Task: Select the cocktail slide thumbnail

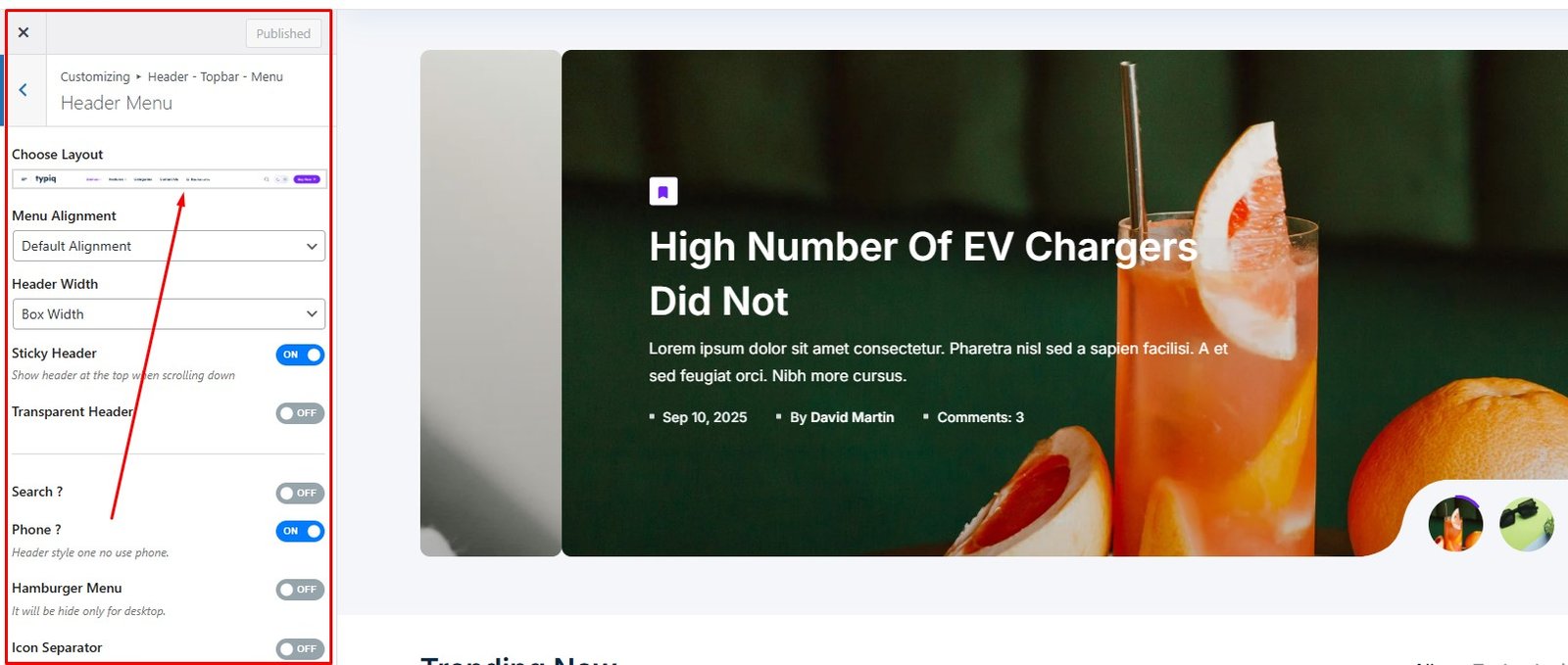Action: (x=1455, y=524)
